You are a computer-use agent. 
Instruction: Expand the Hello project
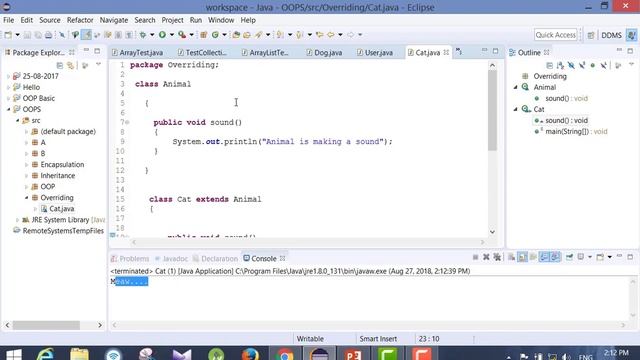(8, 87)
